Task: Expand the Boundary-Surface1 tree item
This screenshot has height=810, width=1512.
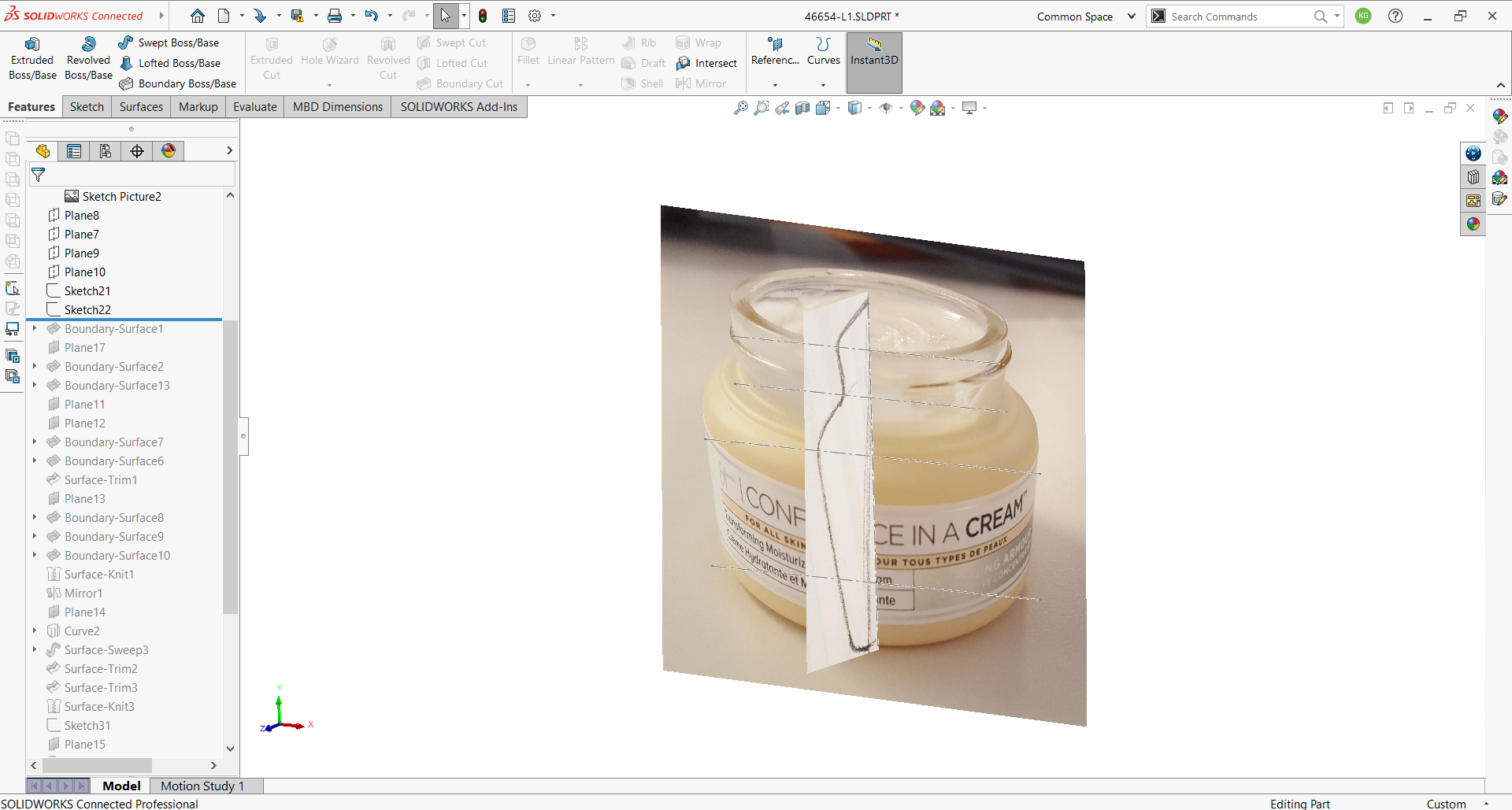Action: tap(33, 328)
